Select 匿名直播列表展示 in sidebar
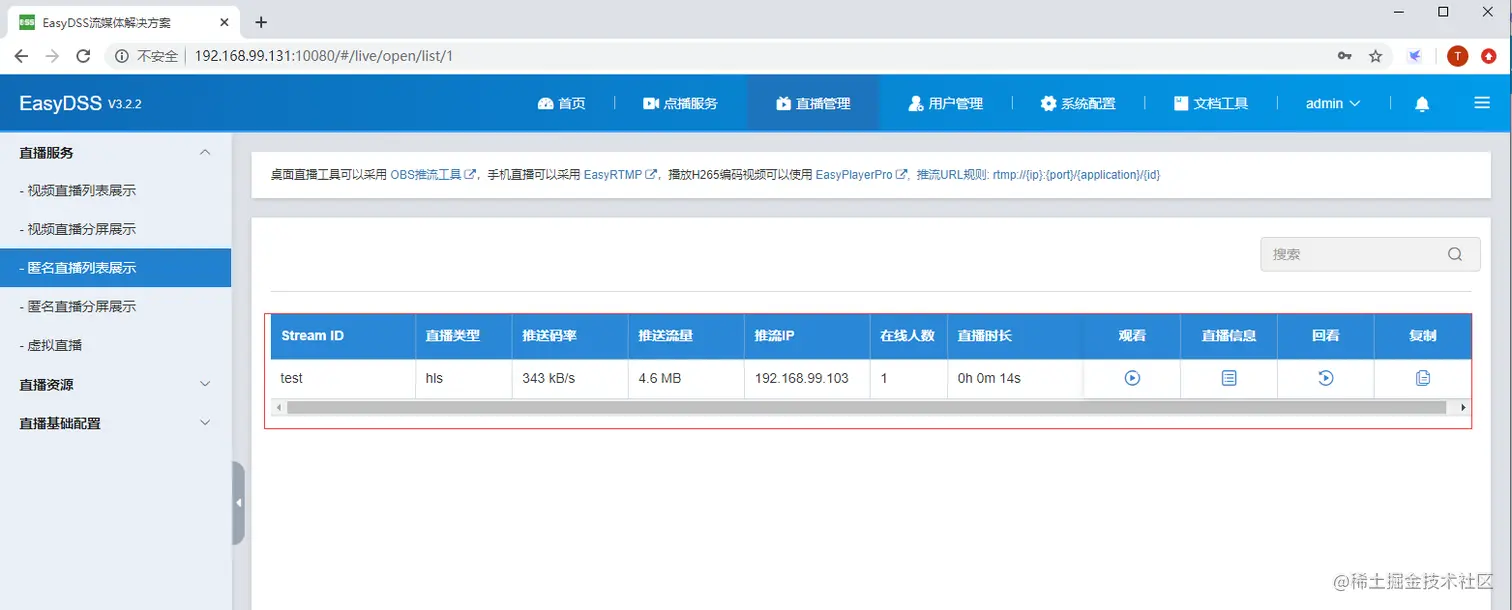 click(x=115, y=268)
